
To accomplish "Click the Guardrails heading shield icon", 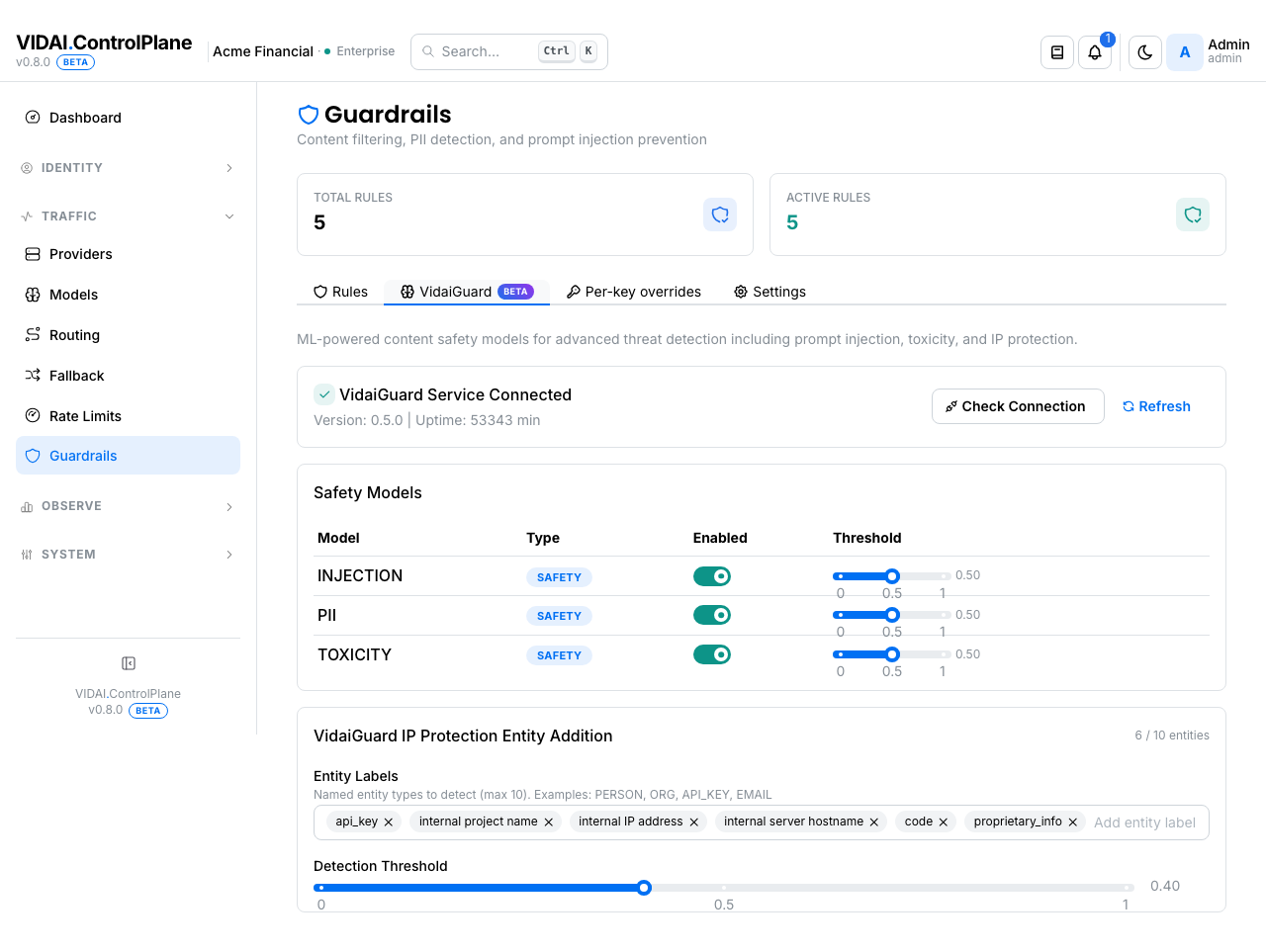I will tap(309, 115).
